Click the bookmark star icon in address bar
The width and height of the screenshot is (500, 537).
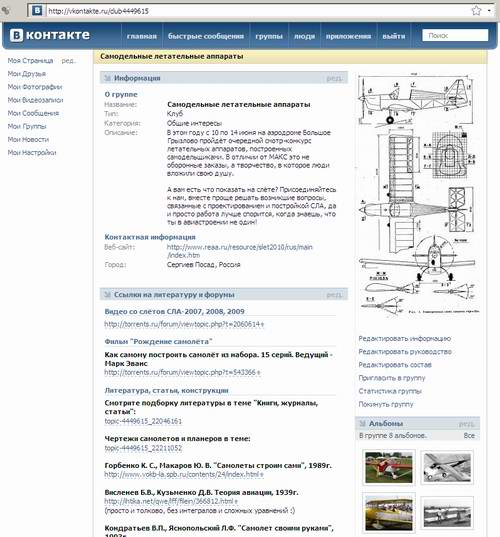(476, 11)
